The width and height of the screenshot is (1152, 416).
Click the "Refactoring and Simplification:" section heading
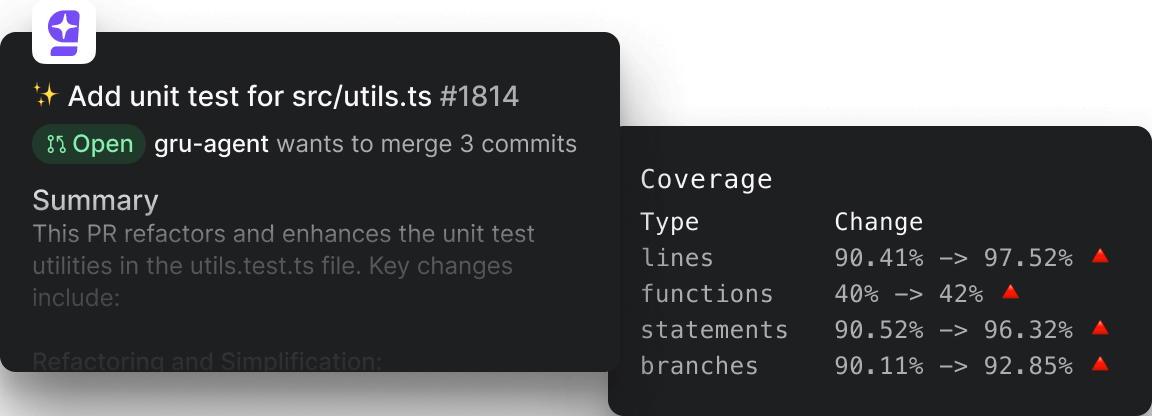pyautogui.click(x=207, y=361)
